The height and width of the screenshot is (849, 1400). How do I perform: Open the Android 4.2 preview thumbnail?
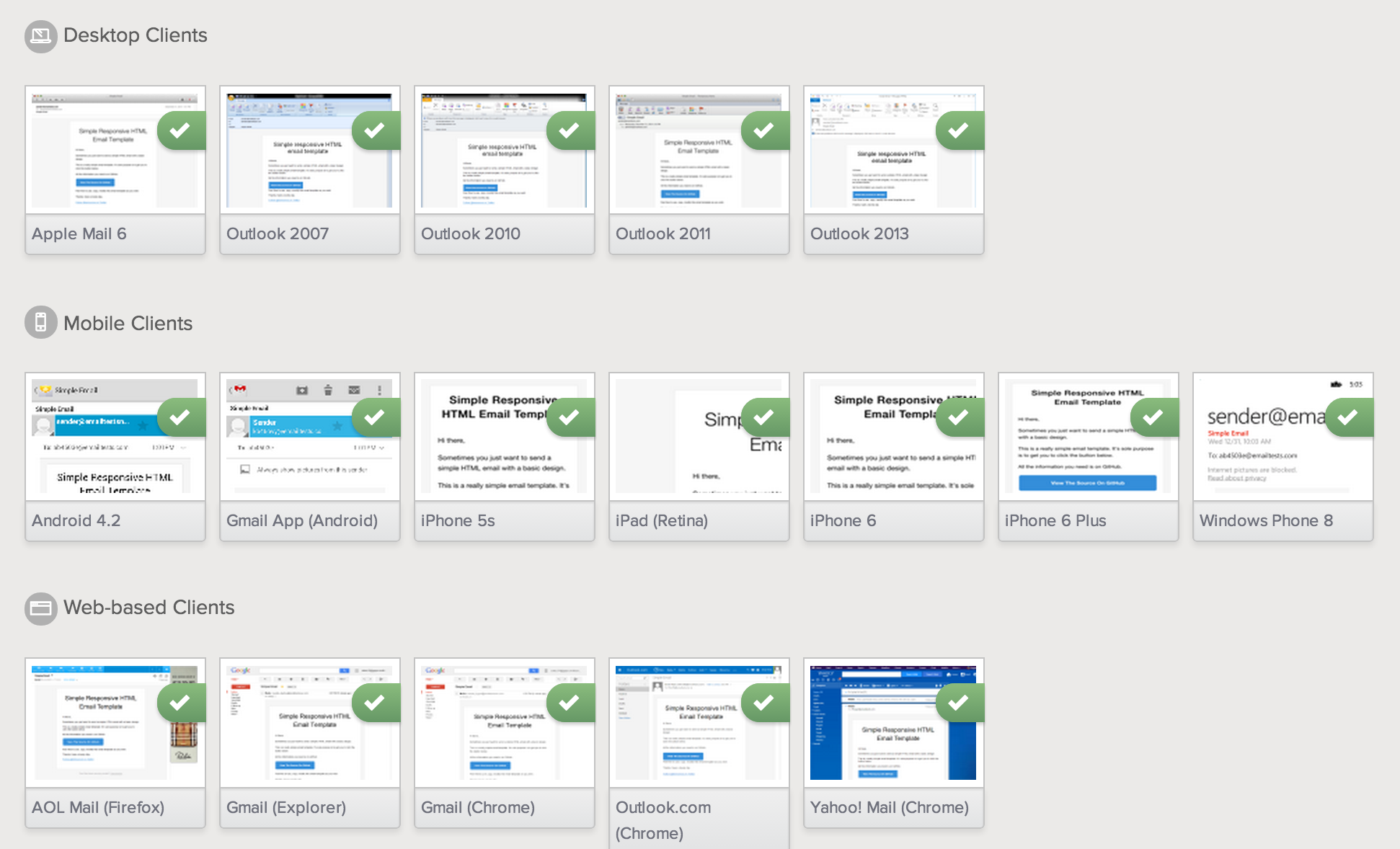click(115, 437)
